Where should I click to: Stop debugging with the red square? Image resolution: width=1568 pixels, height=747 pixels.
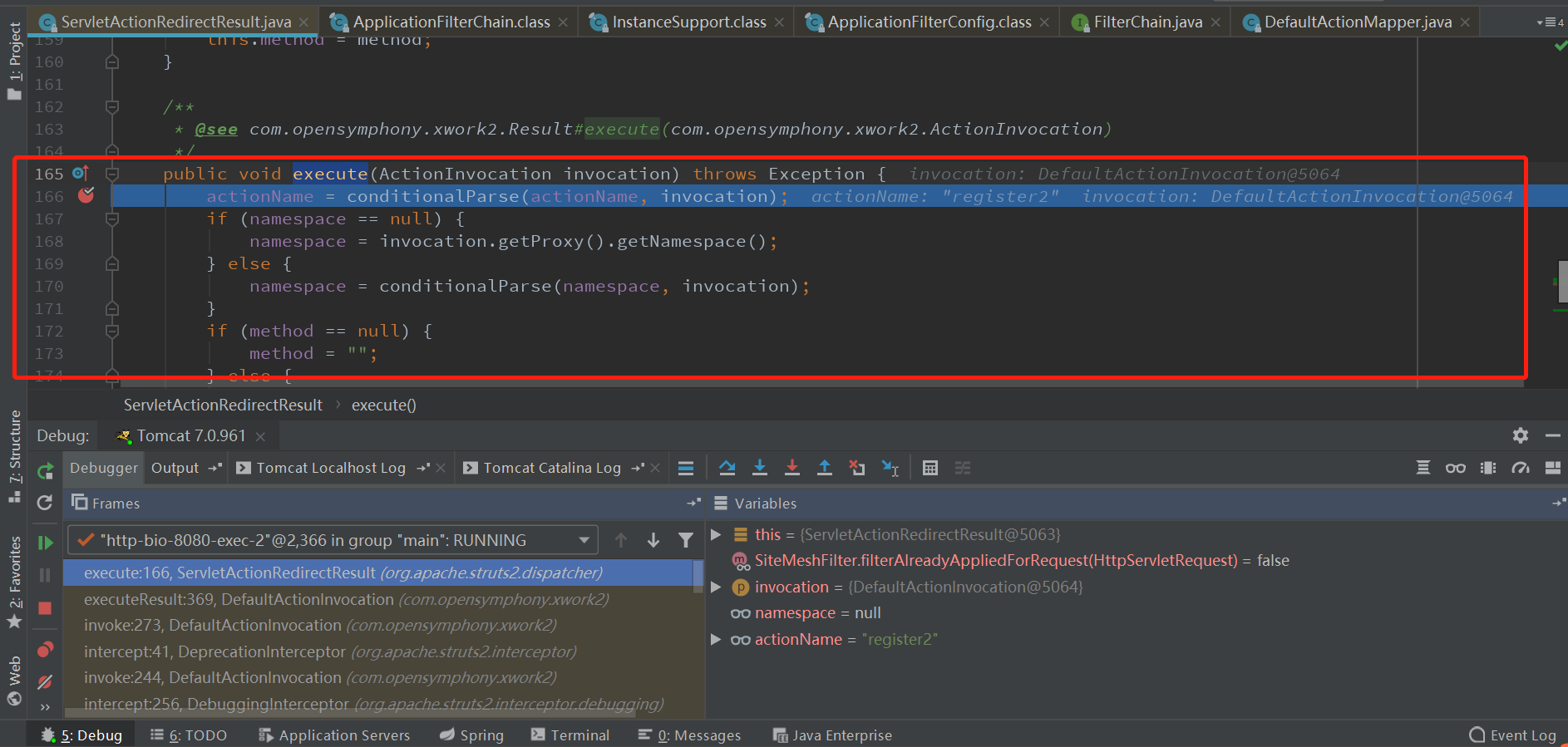45,608
